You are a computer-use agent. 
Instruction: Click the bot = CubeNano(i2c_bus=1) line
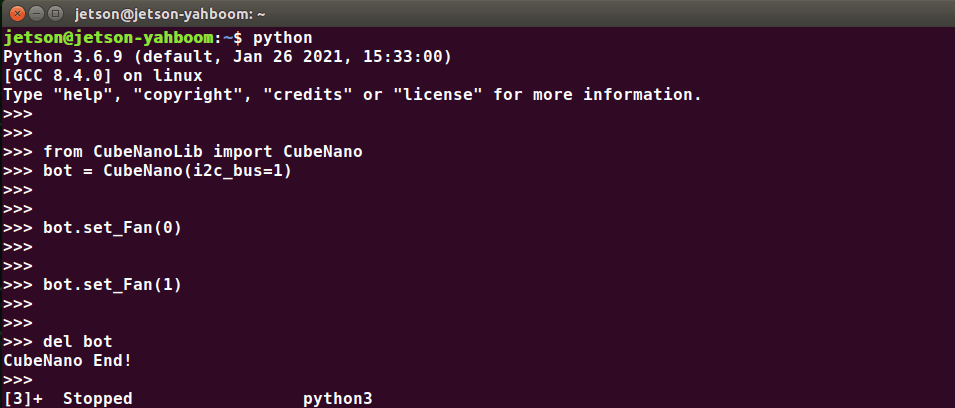(x=167, y=171)
